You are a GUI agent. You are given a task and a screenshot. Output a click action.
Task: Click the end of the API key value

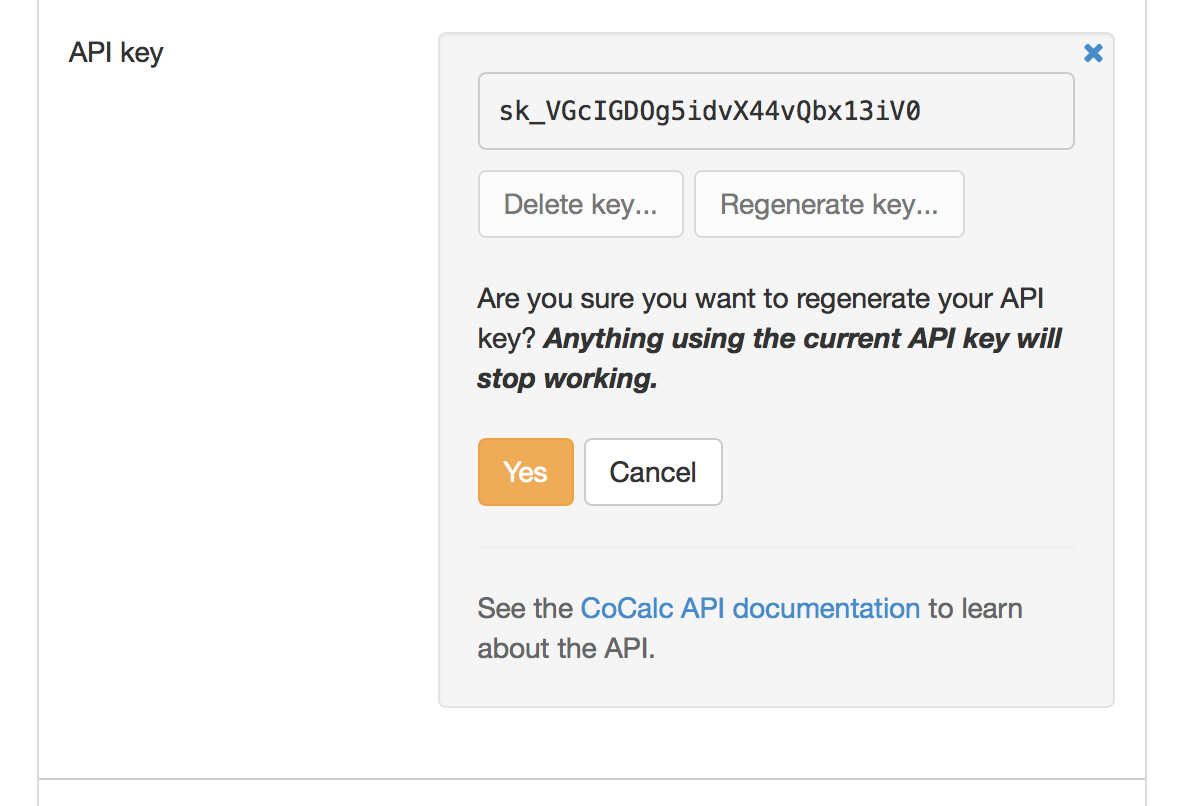coord(912,111)
